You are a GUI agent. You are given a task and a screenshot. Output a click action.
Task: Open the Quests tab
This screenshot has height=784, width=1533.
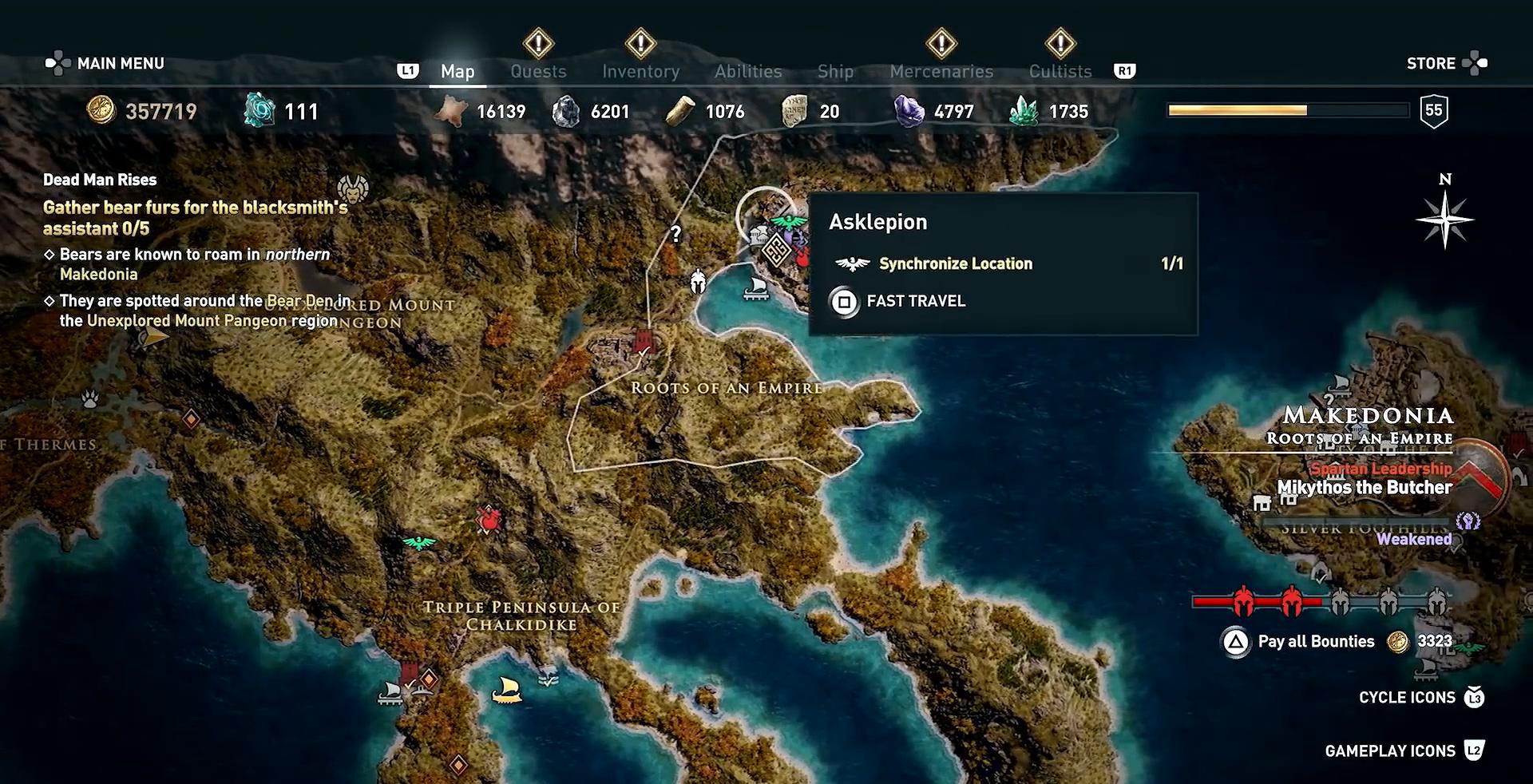click(x=538, y=71)
